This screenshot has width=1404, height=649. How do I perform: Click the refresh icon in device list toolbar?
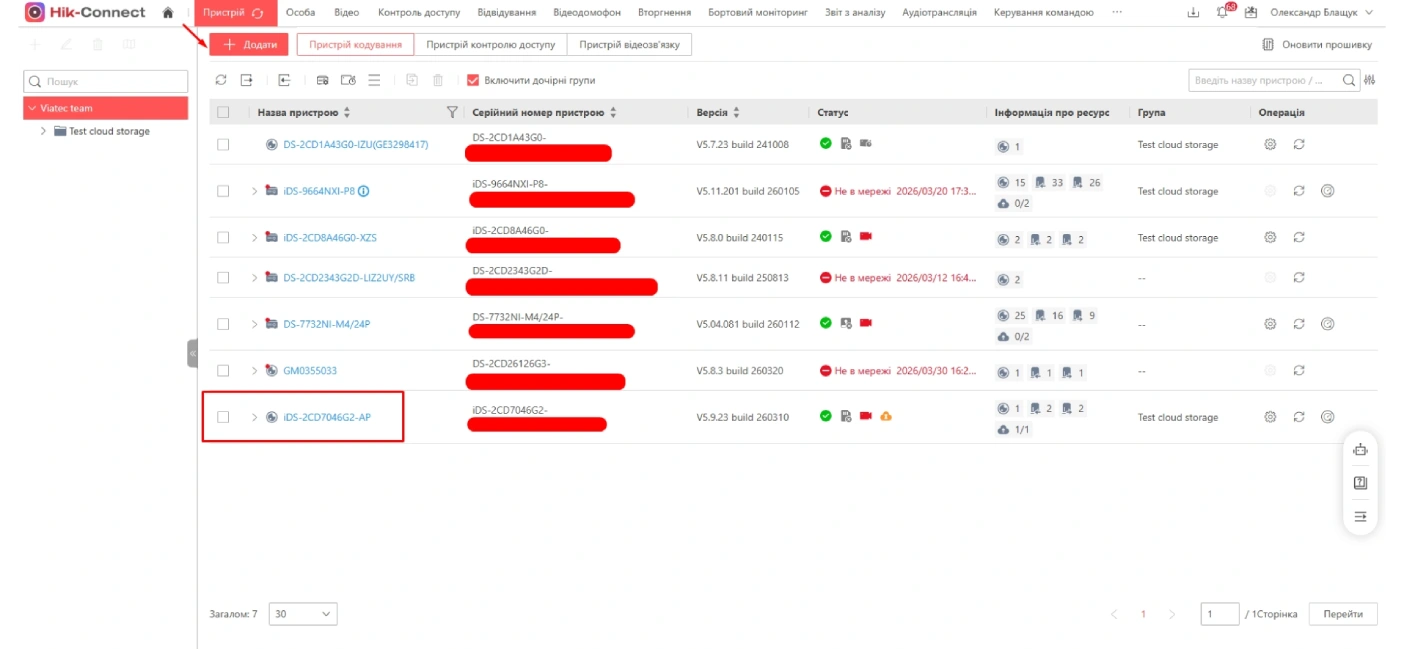pos(221,80)
